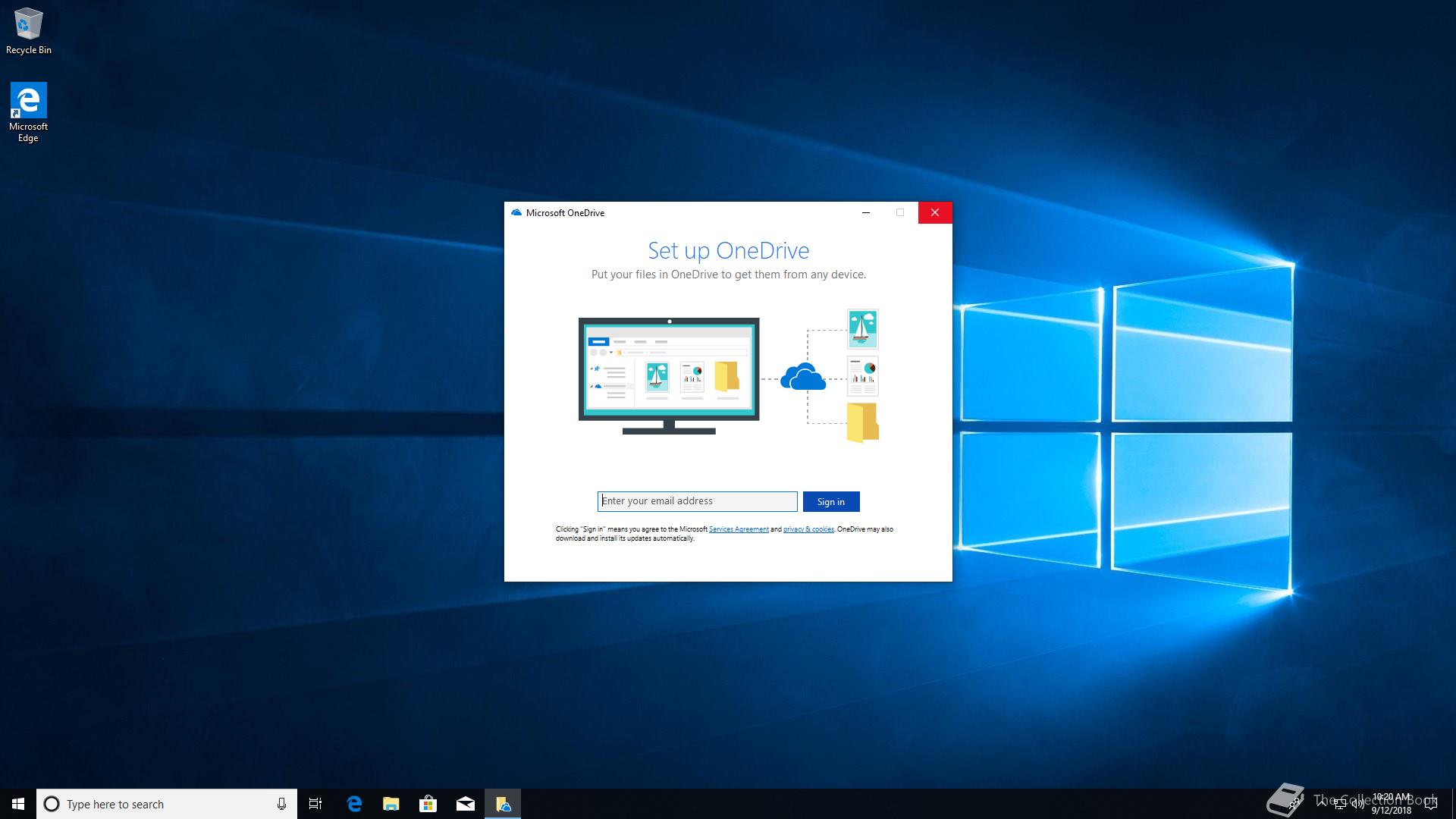Open the privacy & cookies link
The width and height of the screenshot is (1456, 819).
click(x=808, y=529)
